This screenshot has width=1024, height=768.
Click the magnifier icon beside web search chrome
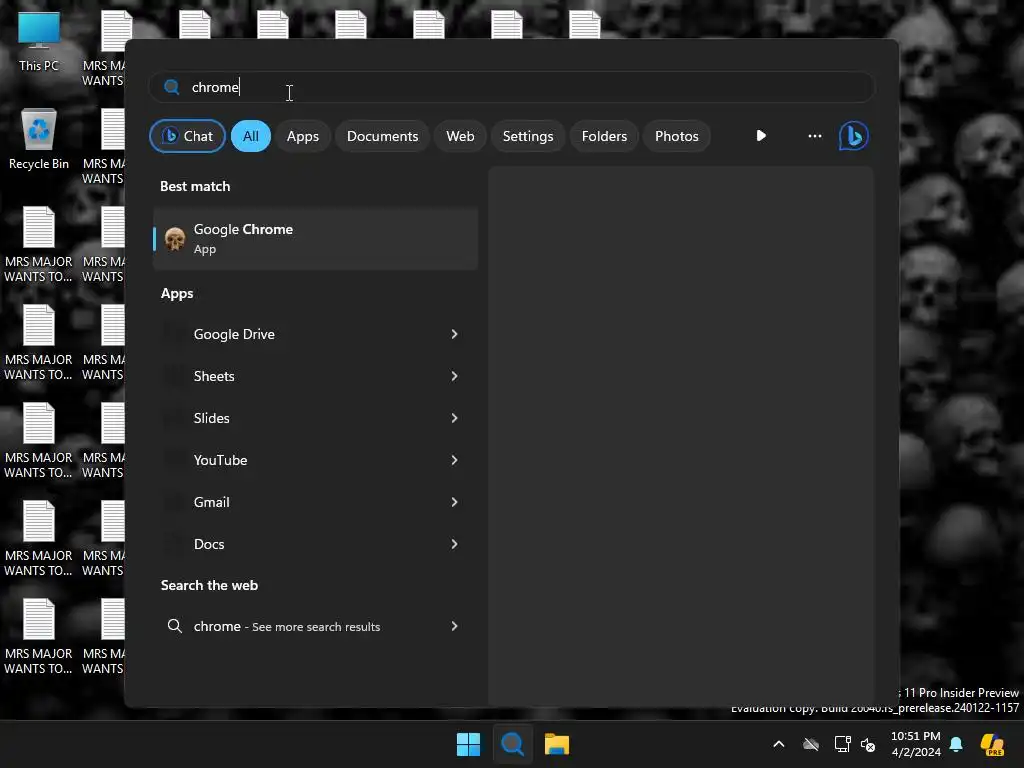[174, 626]
